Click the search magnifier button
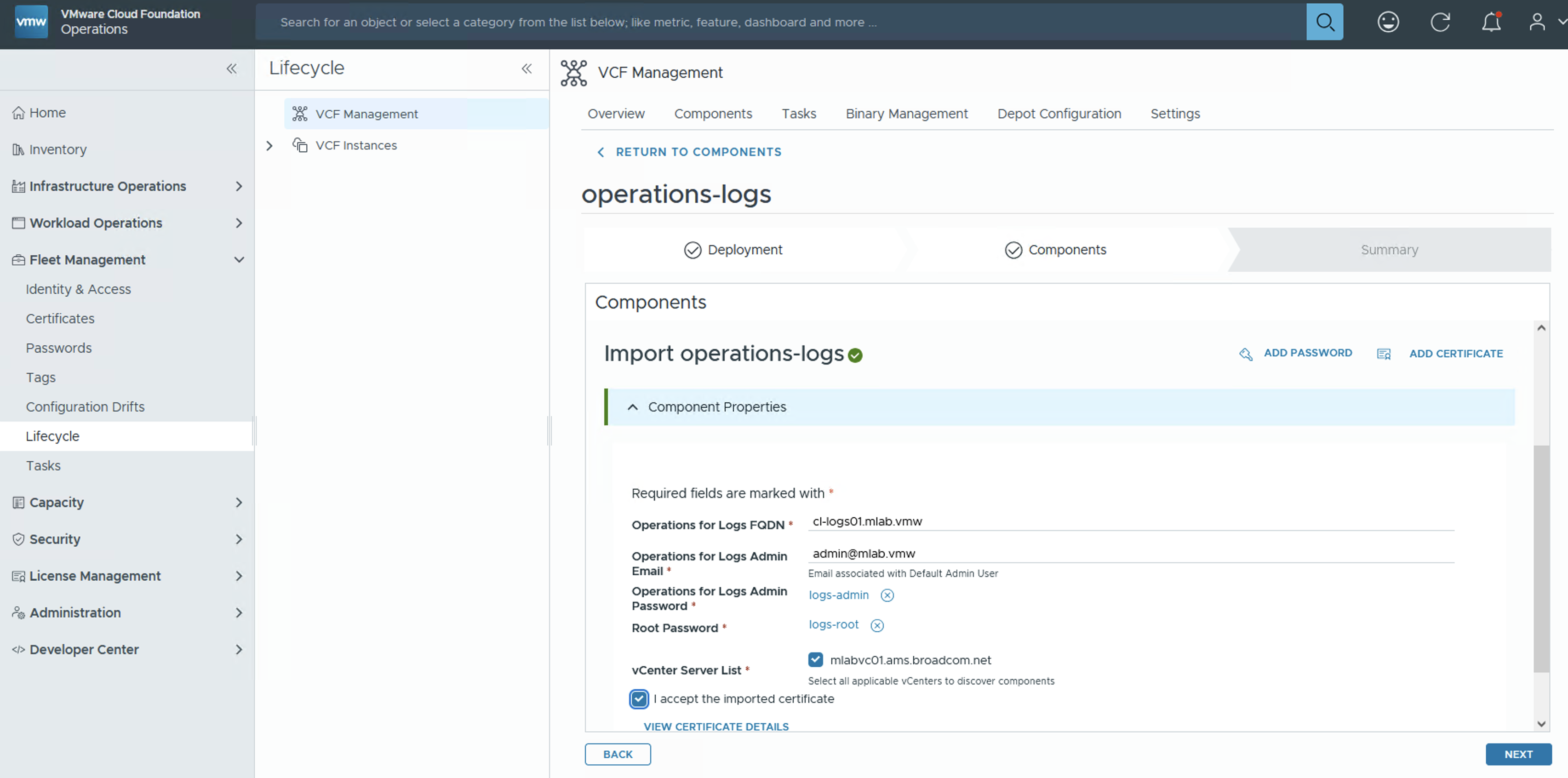The height and width of the screenshot is (778, 1568). pos(1324,23)
